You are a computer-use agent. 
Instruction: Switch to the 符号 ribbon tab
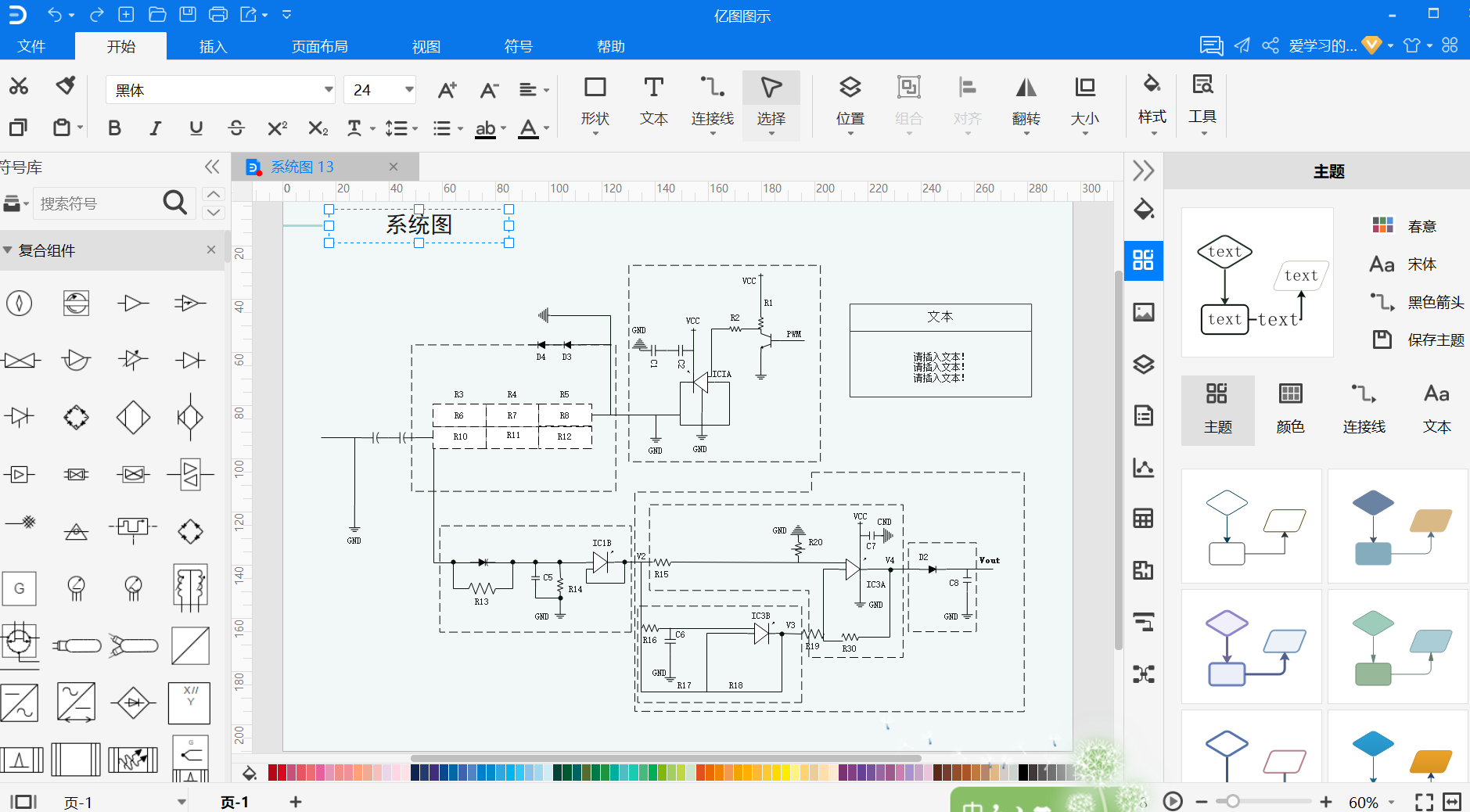(519, 47)
